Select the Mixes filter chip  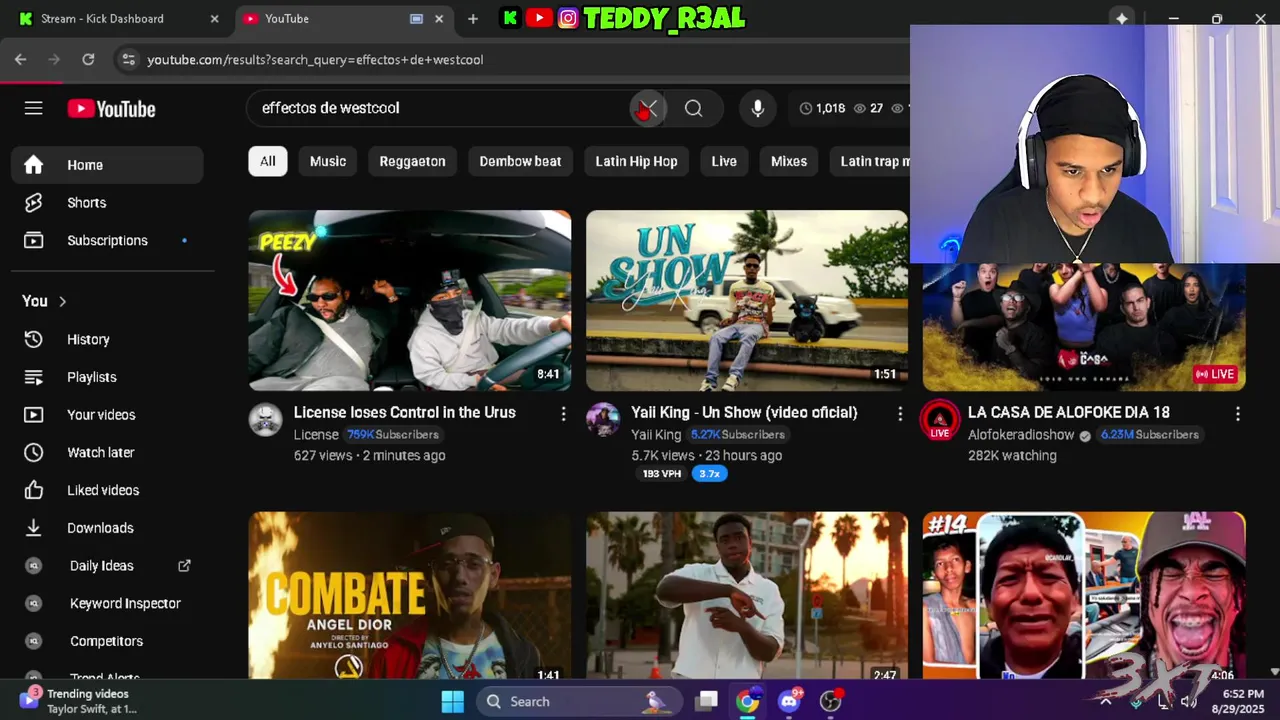(x=789, y=161)
